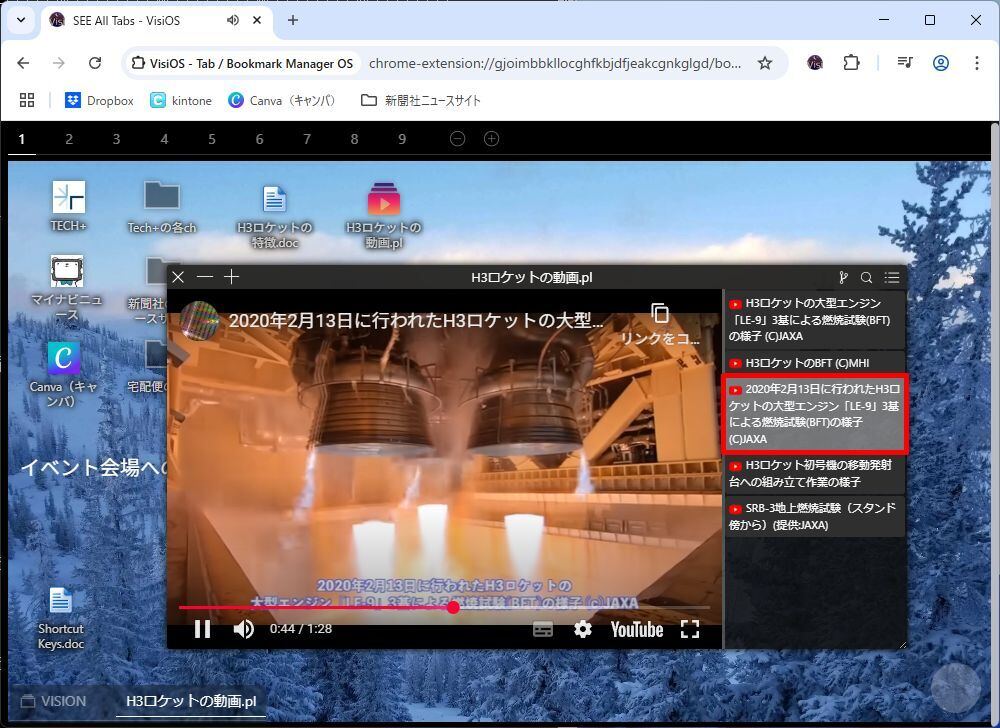Viewport: 1000px width, 728px height.
Task: Switch to desktop 3
Action: [116, 139]
